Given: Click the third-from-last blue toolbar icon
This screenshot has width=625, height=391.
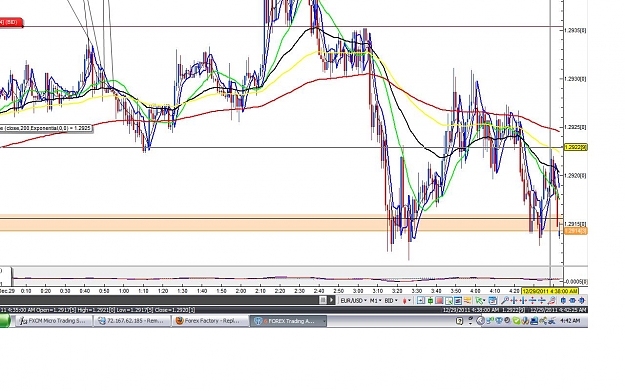Looking at the screenshot, I should click(563, 301).
